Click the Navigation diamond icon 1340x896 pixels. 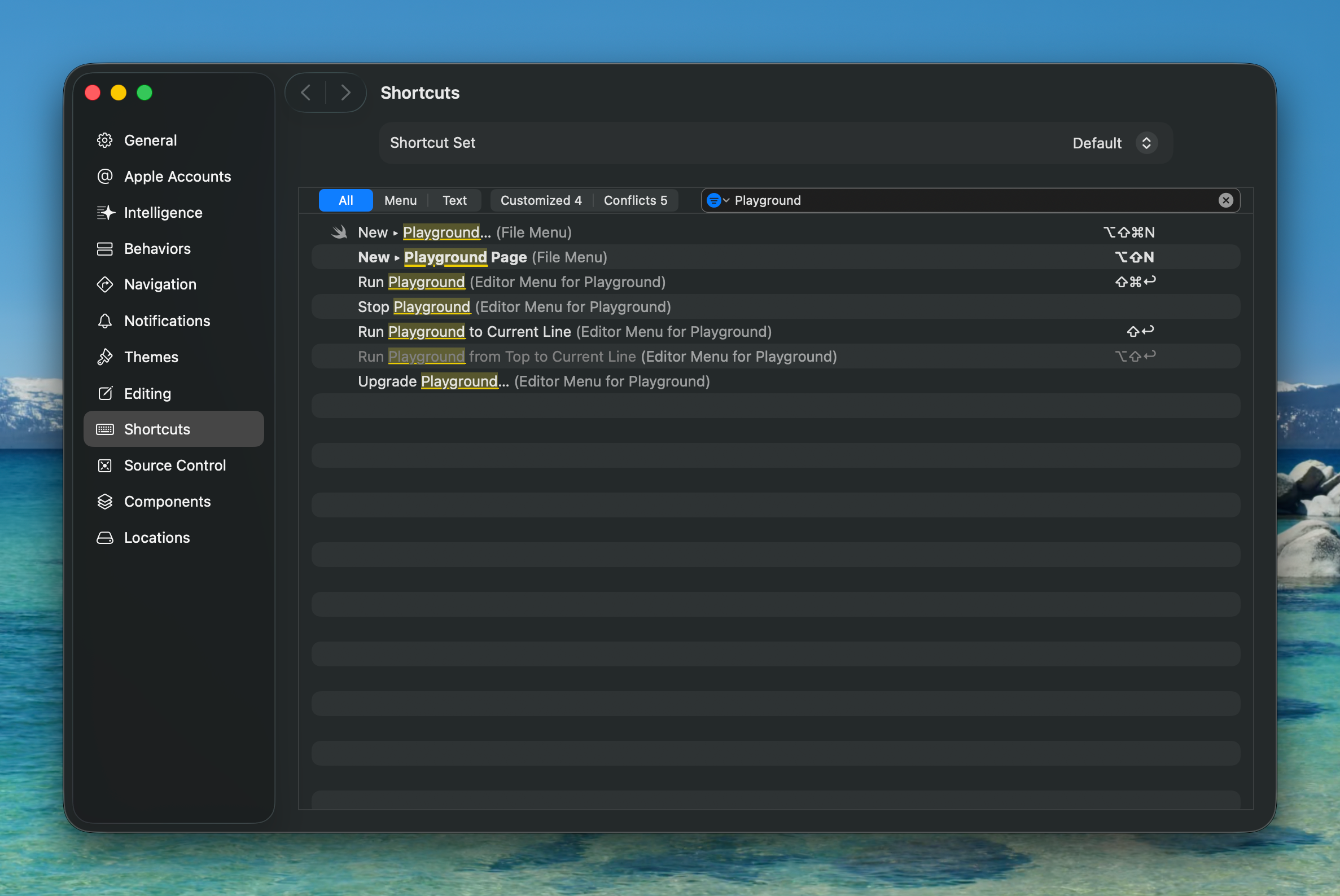[104, 284]
